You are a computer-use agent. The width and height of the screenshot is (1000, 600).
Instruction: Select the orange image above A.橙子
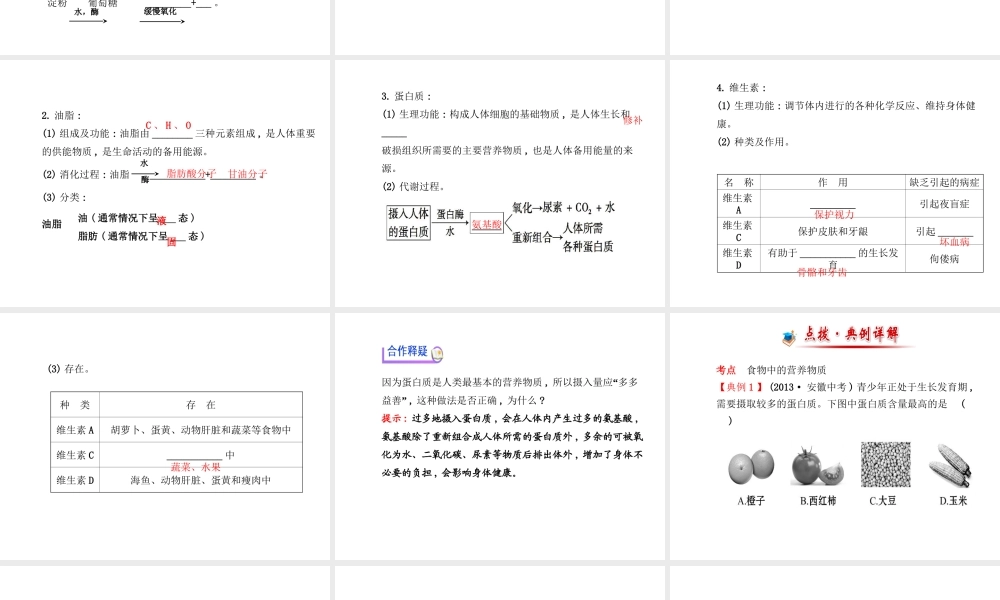tap(751, 466)
